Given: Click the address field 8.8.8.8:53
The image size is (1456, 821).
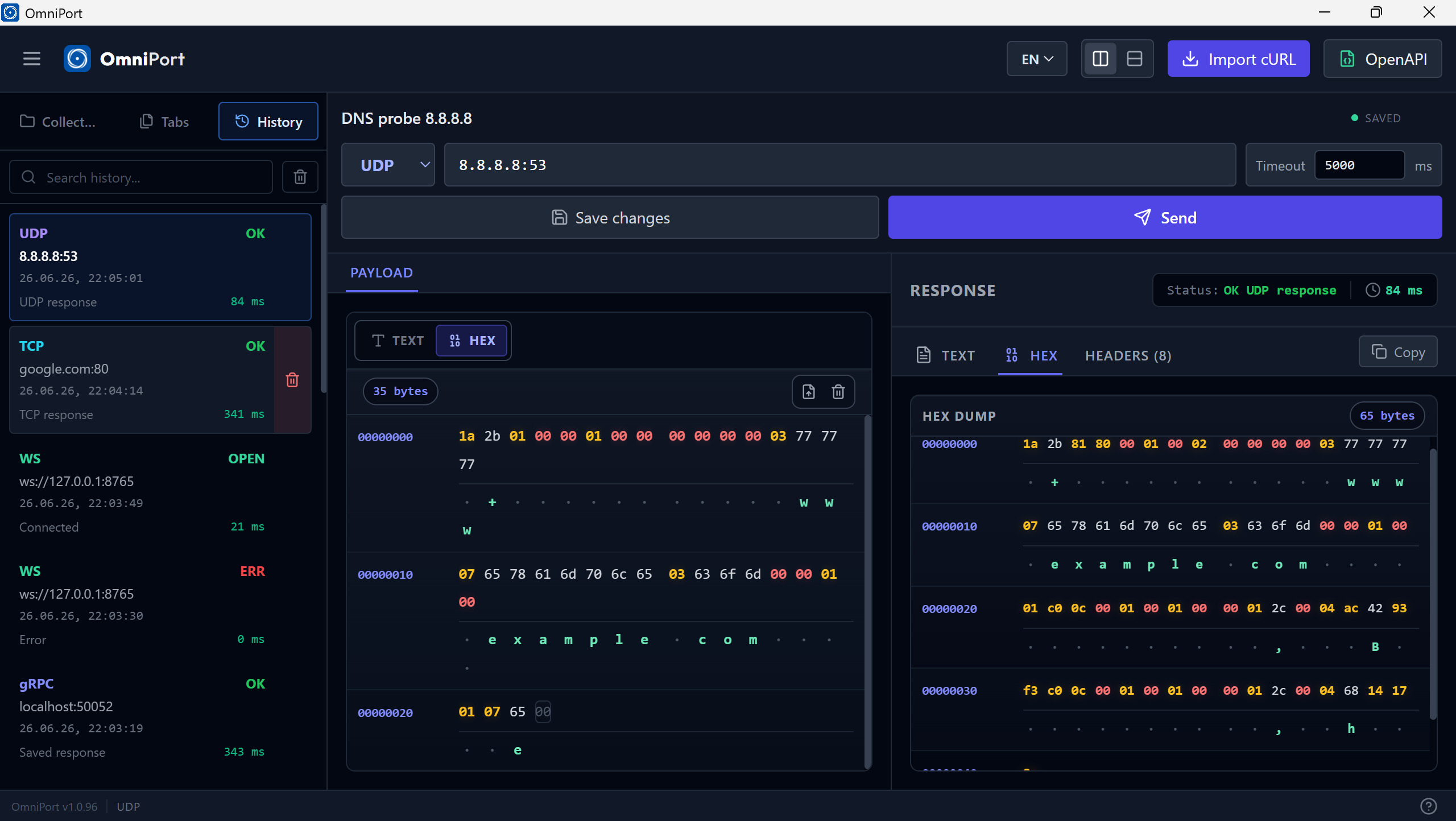Looking at the screenshot, I should [x=839, y=165].
